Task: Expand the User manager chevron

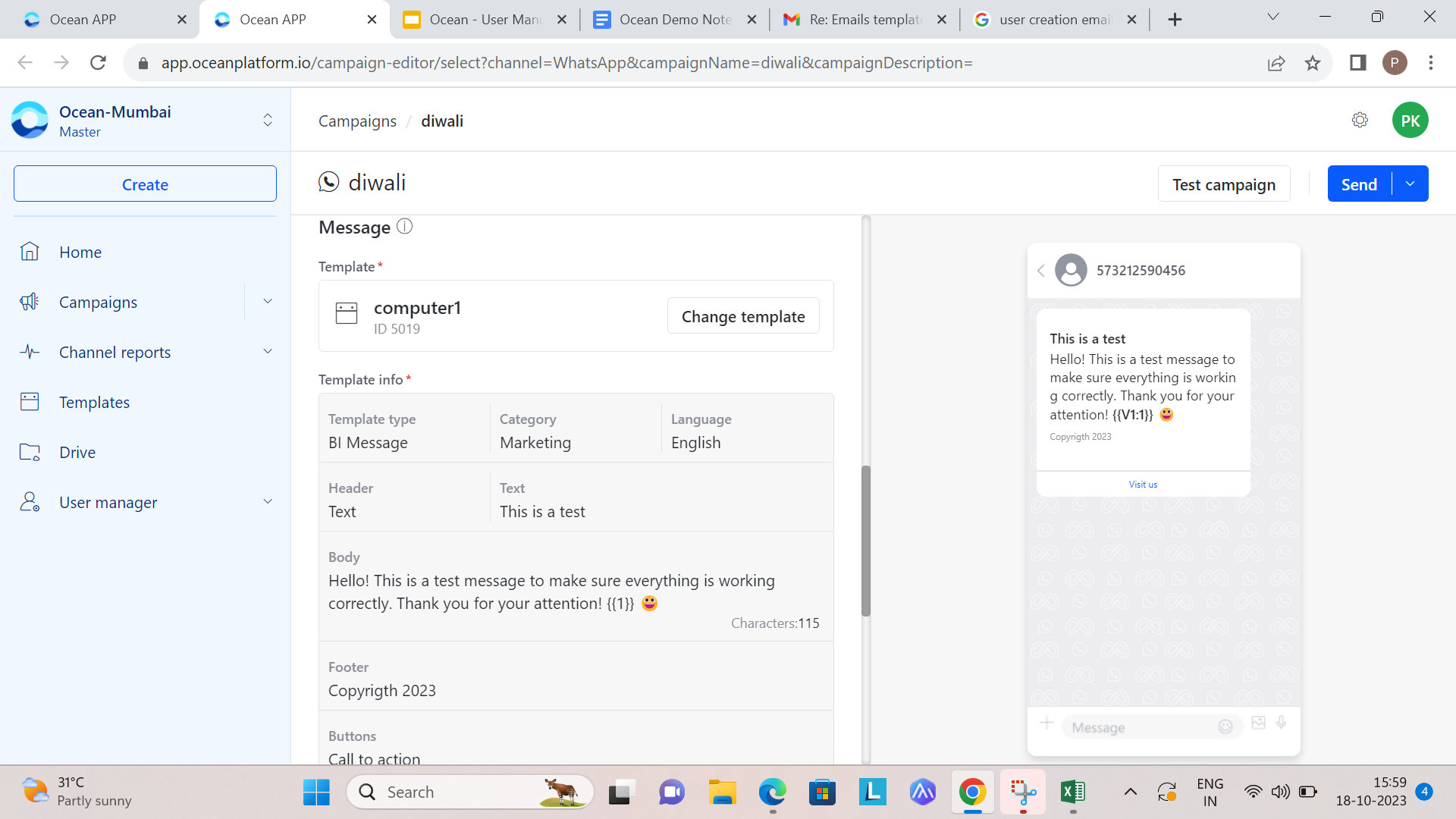Action: tap(268, 502)
